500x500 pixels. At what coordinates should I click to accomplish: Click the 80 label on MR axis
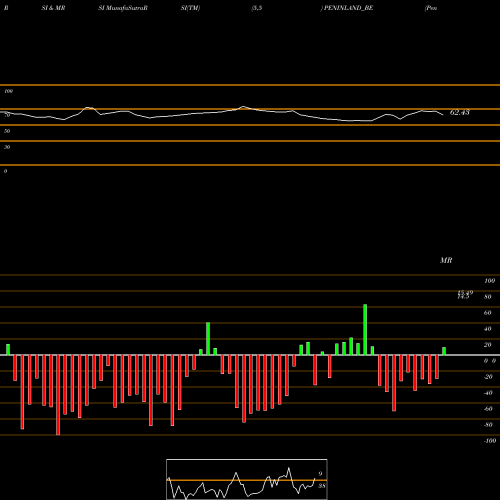488,297
